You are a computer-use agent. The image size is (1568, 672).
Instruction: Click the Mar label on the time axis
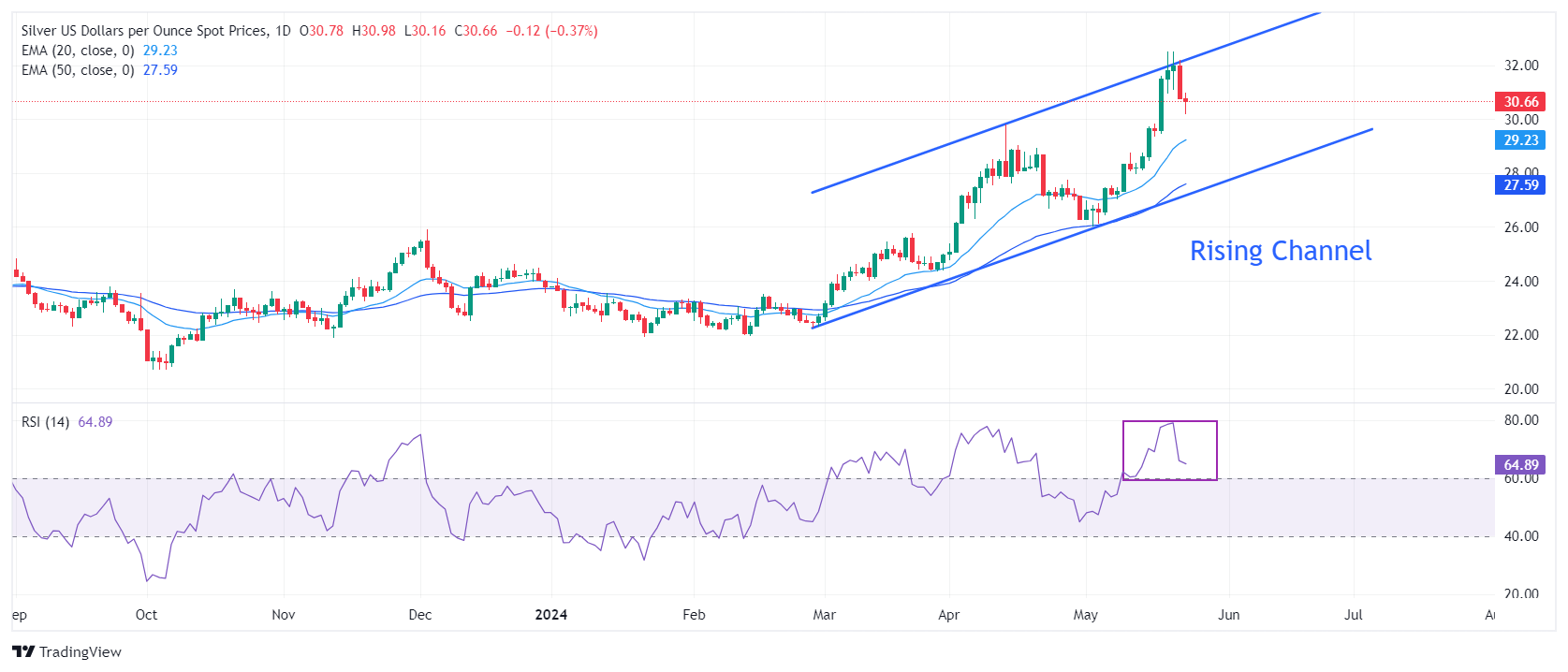click(x=824, y=615)
